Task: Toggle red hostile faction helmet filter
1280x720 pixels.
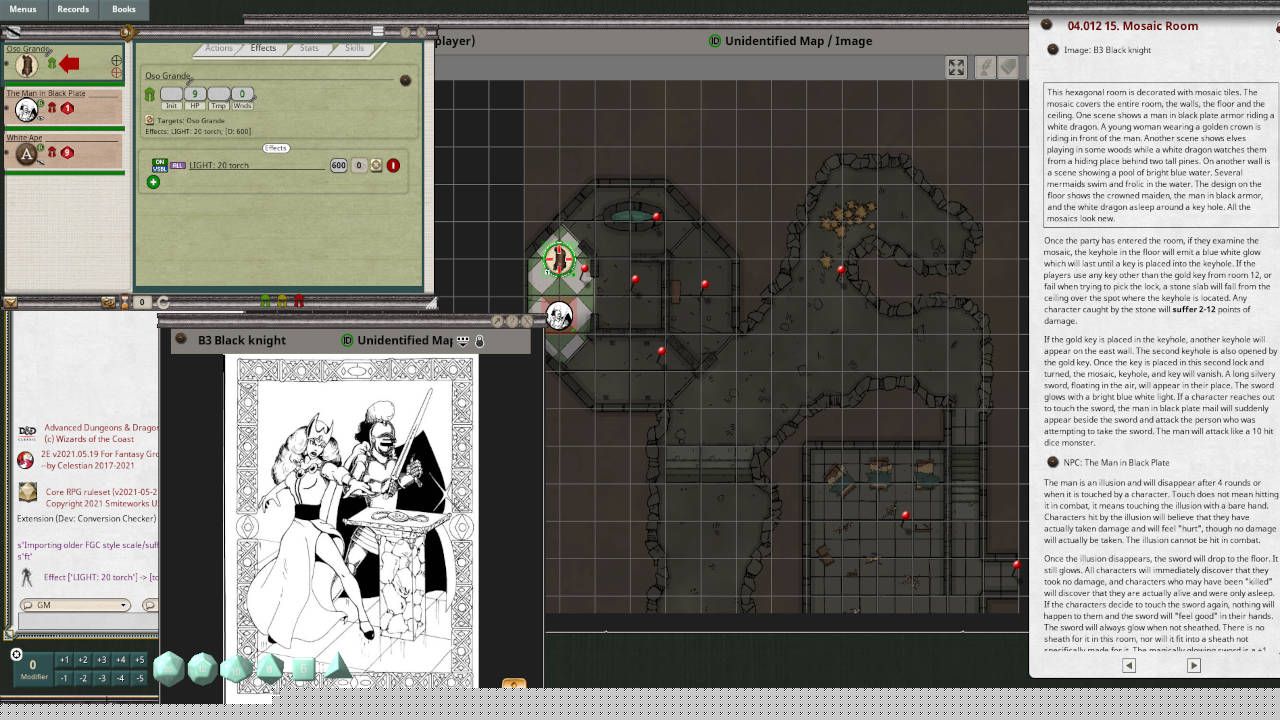Action: [x=299, y=300]
